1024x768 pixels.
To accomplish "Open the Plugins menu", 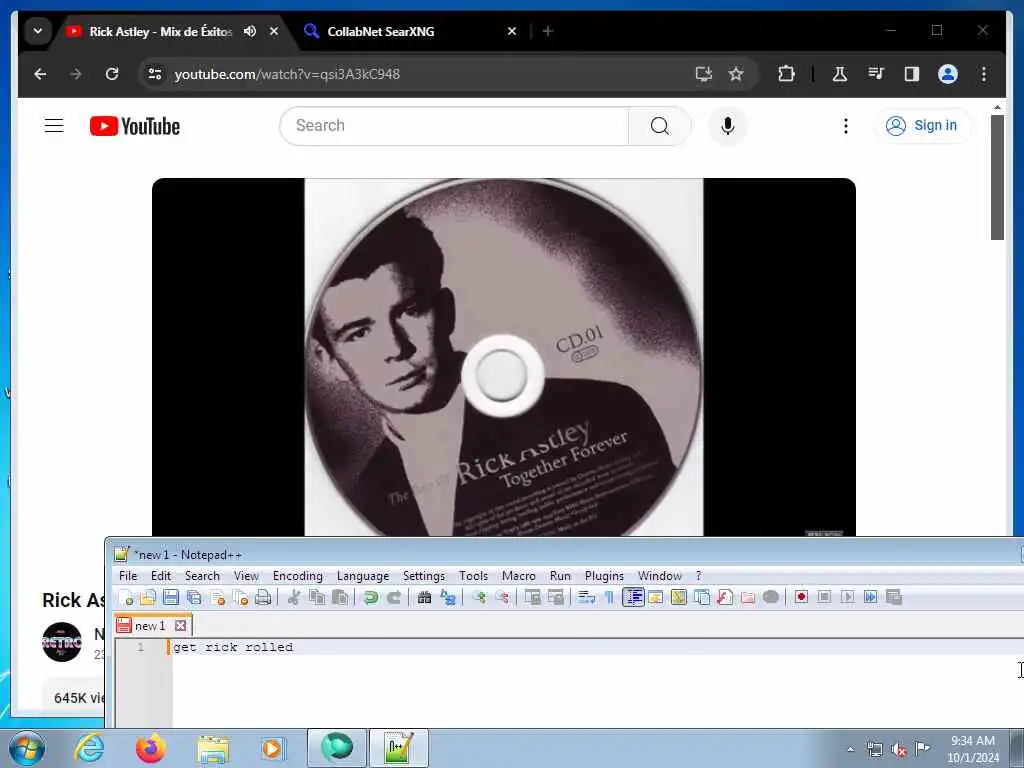I will [604, 575].
